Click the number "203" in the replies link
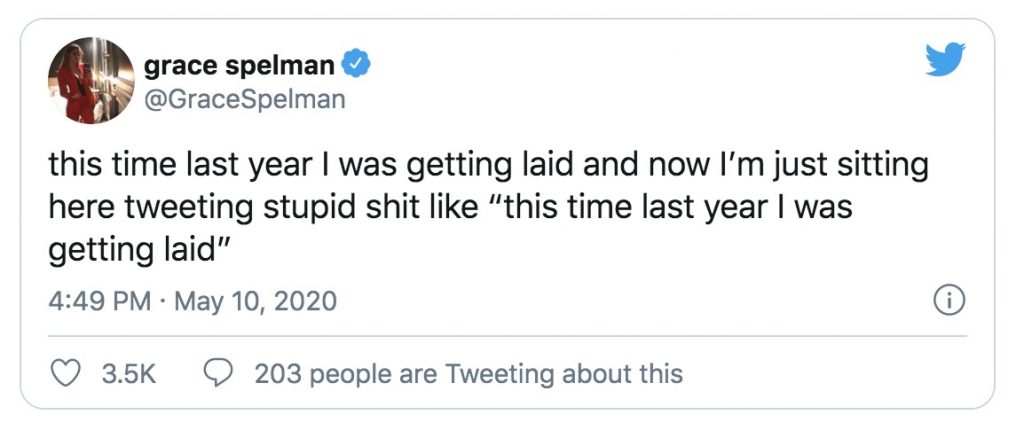The height and width of the screenshot is (438, 1024). tap(279, 374)
